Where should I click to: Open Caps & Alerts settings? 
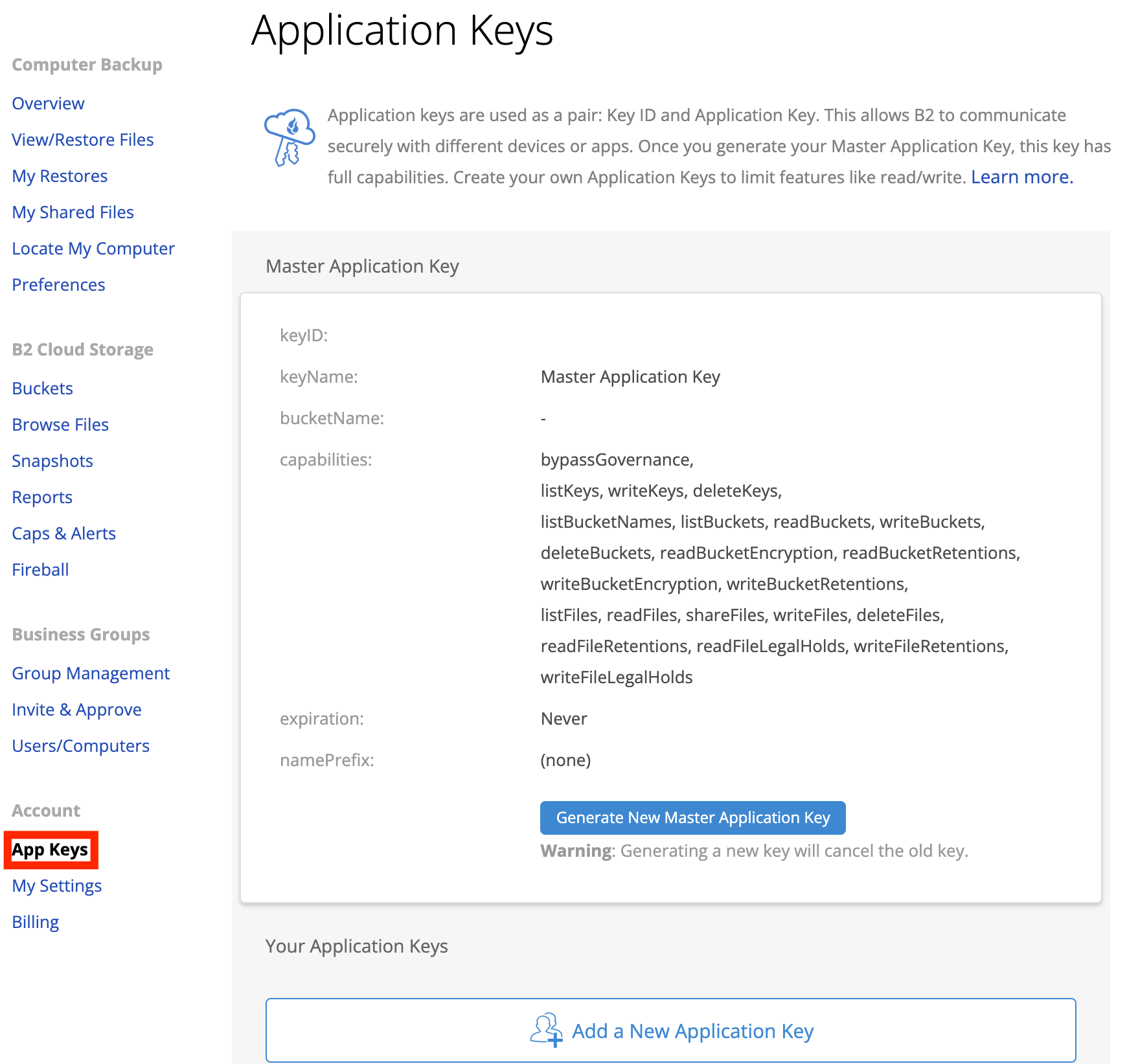click(x=63, y=534)
